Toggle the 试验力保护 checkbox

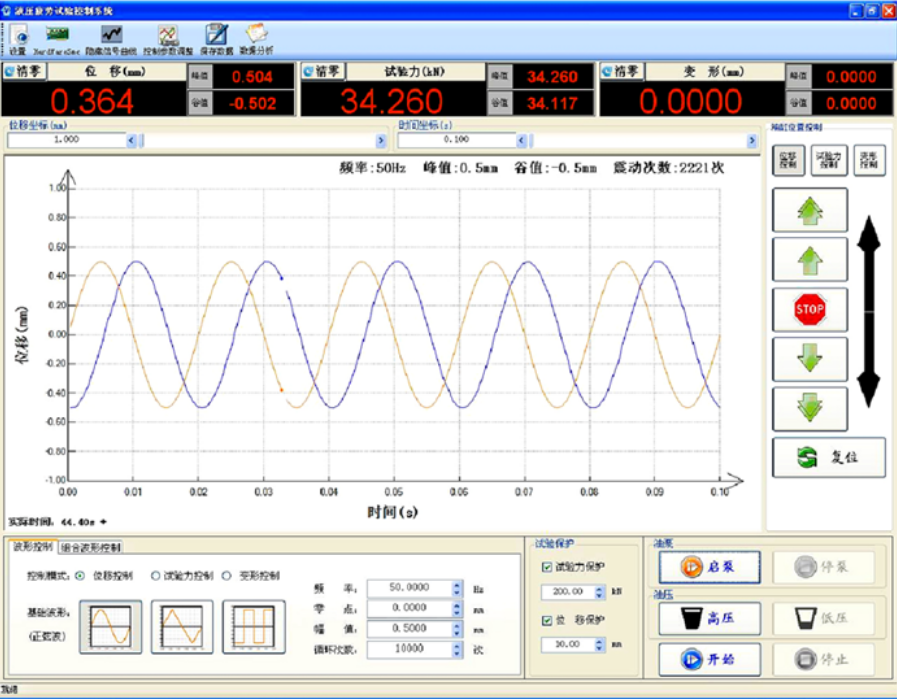coord(546,568)
